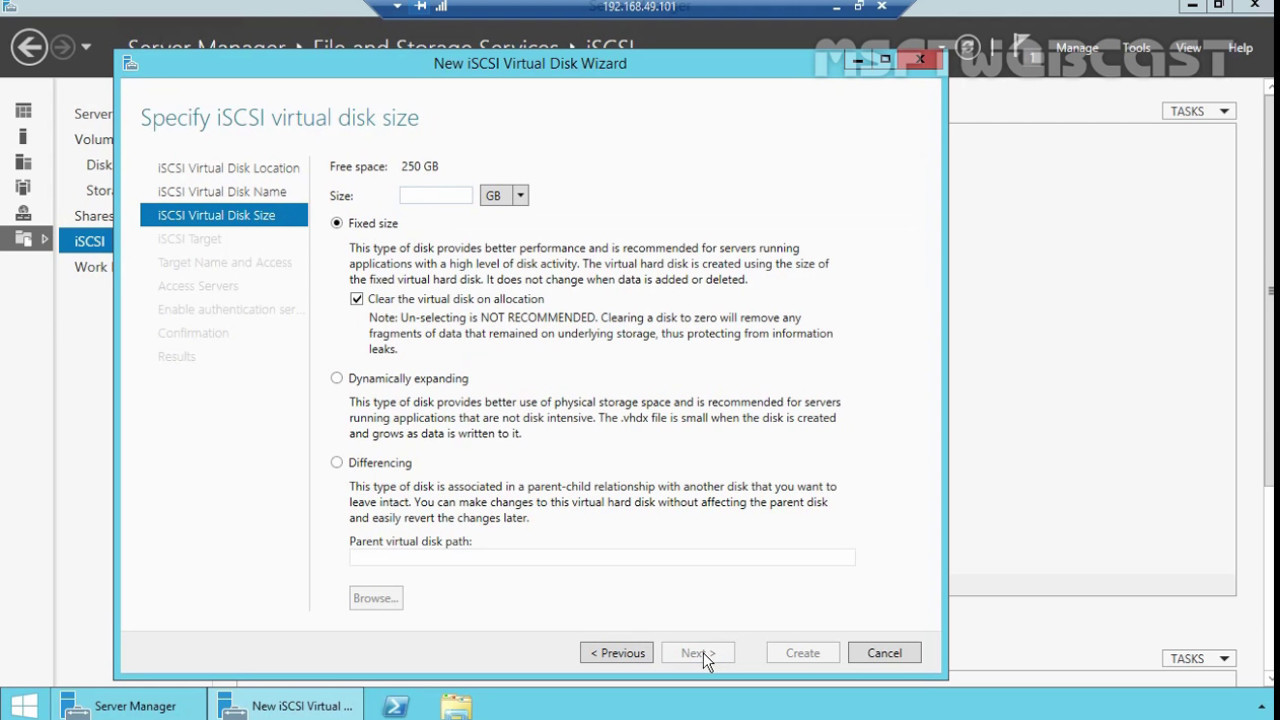1280x720 pixels.
Task: Select the Fixed size radio button
Action: [x=337, y=223]
